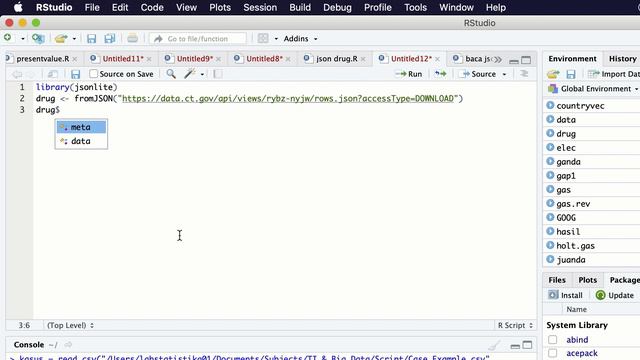Click the Compile Report notebook icon
The width and height of the screenshot is (640, 360).
(218, 74)
